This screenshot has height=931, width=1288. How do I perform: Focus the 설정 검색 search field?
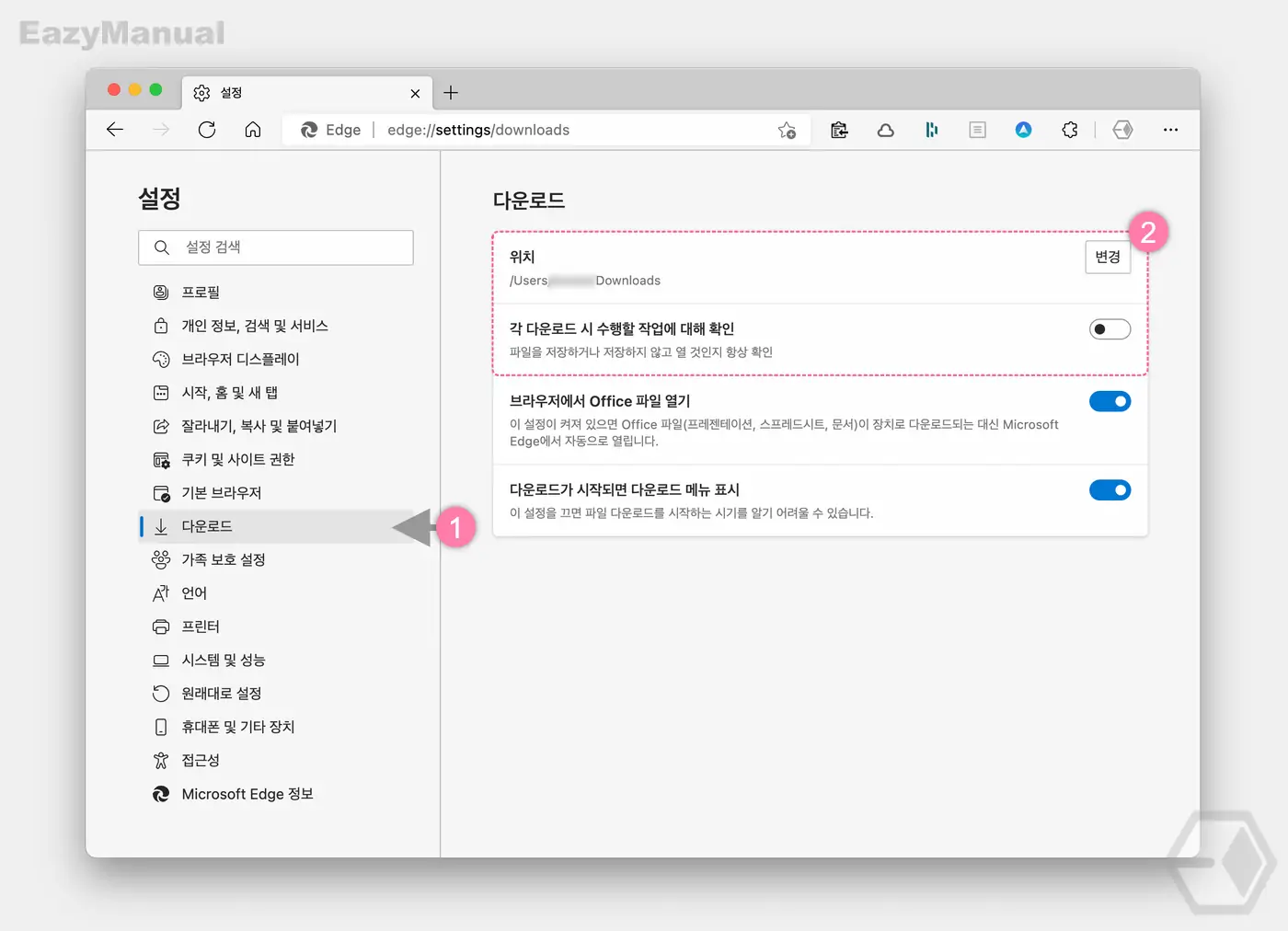(x=276, y=247)
